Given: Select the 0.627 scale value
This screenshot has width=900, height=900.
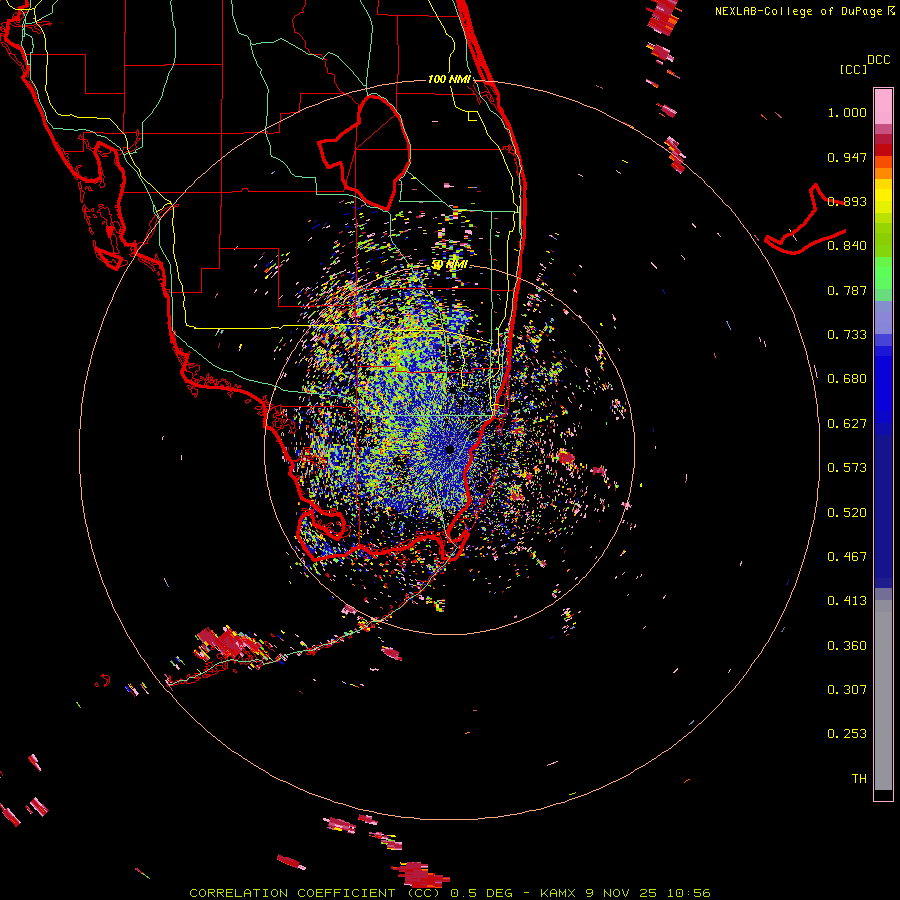Looking at the screenshot, I should [847, 424].
